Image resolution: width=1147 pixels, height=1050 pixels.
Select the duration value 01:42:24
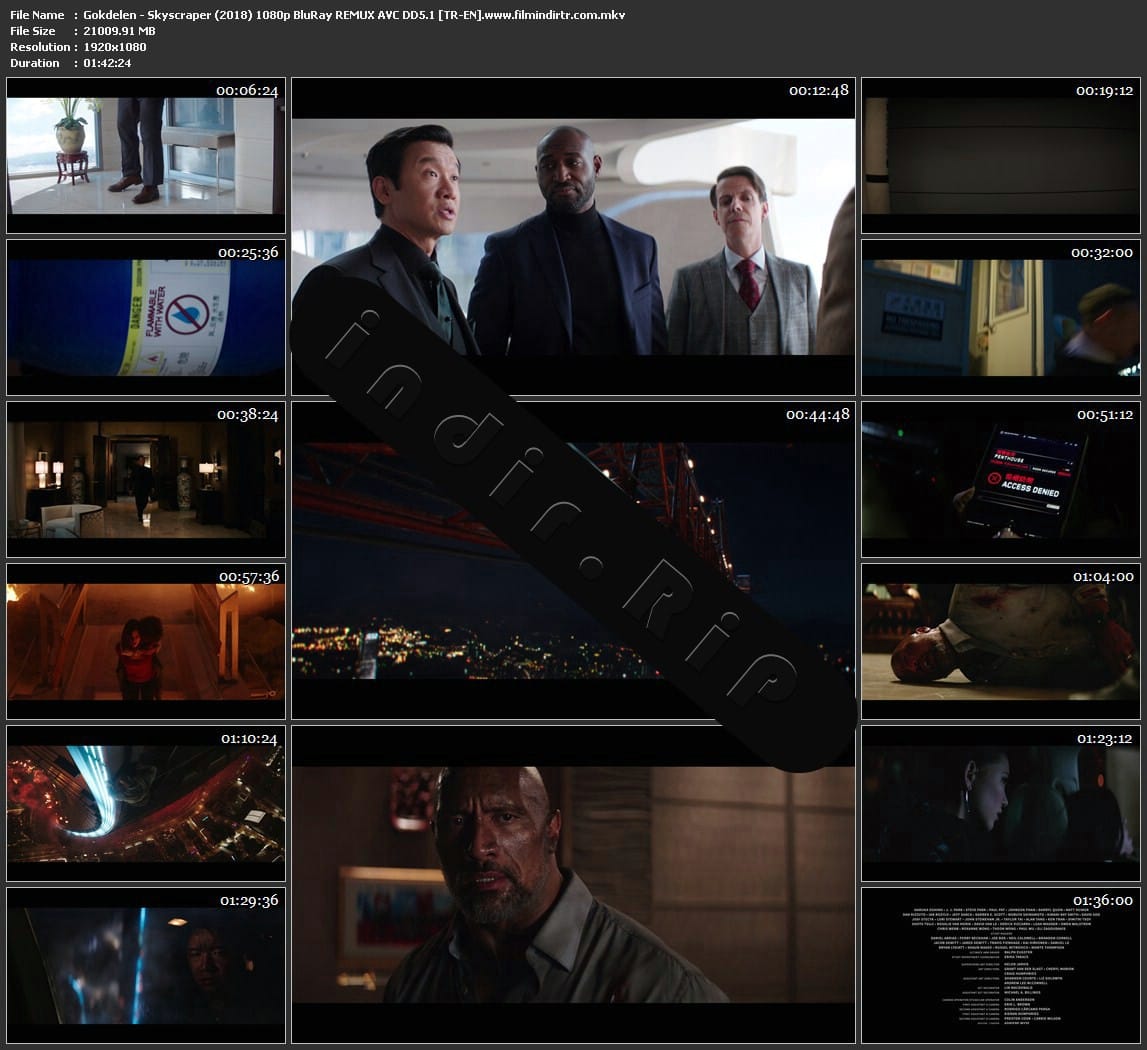(108, 63)
